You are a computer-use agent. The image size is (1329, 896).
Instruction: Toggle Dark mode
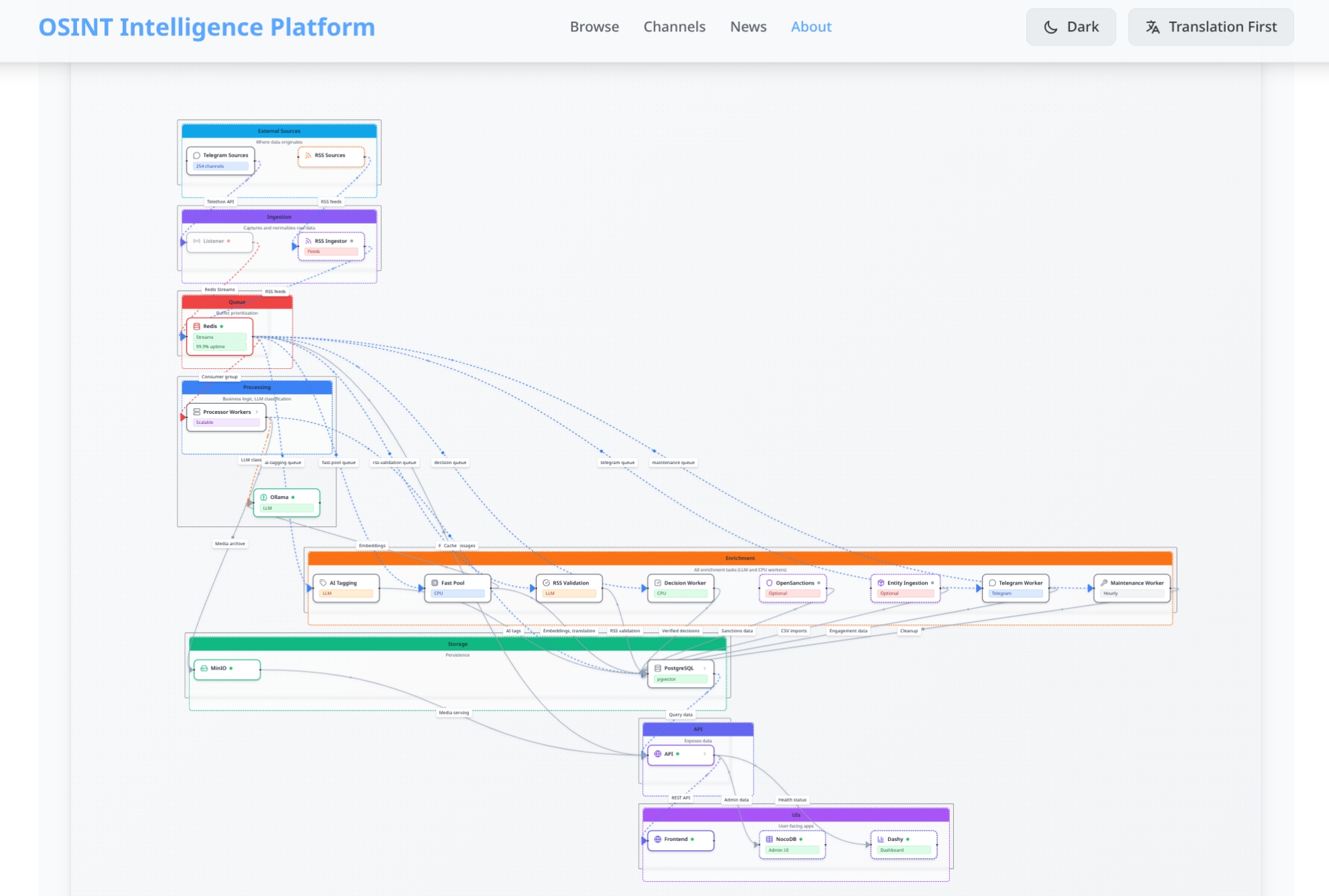click(1070, 27)
